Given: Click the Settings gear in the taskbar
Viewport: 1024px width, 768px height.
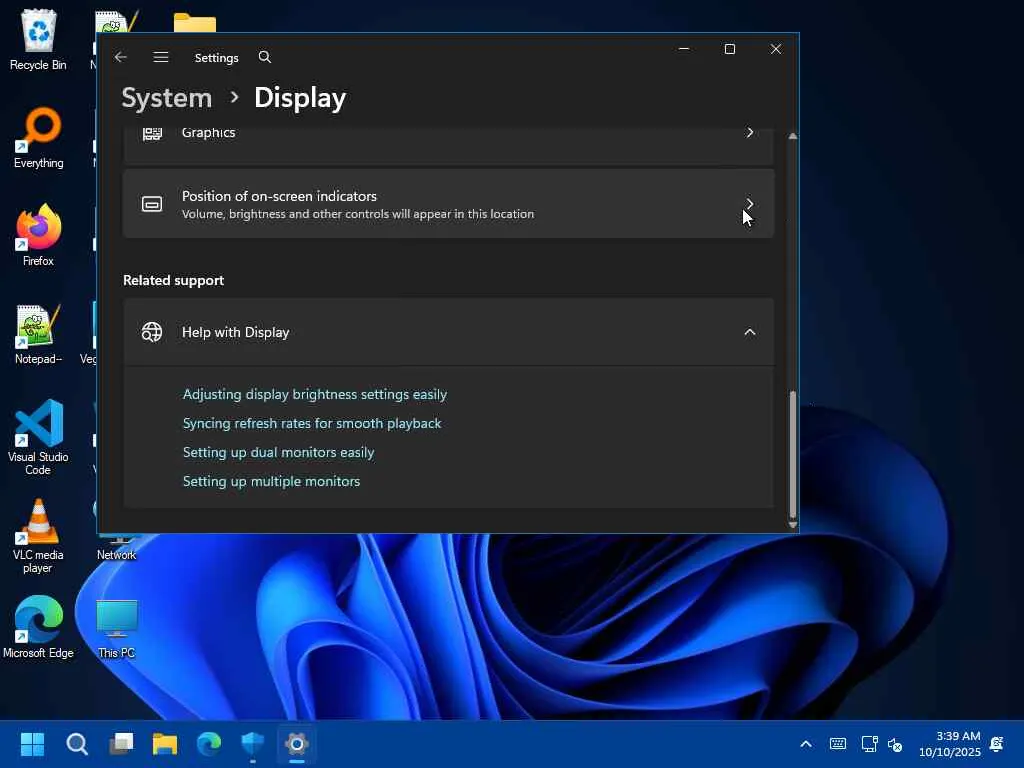Looking at the screenshot, I should [296, 744].
